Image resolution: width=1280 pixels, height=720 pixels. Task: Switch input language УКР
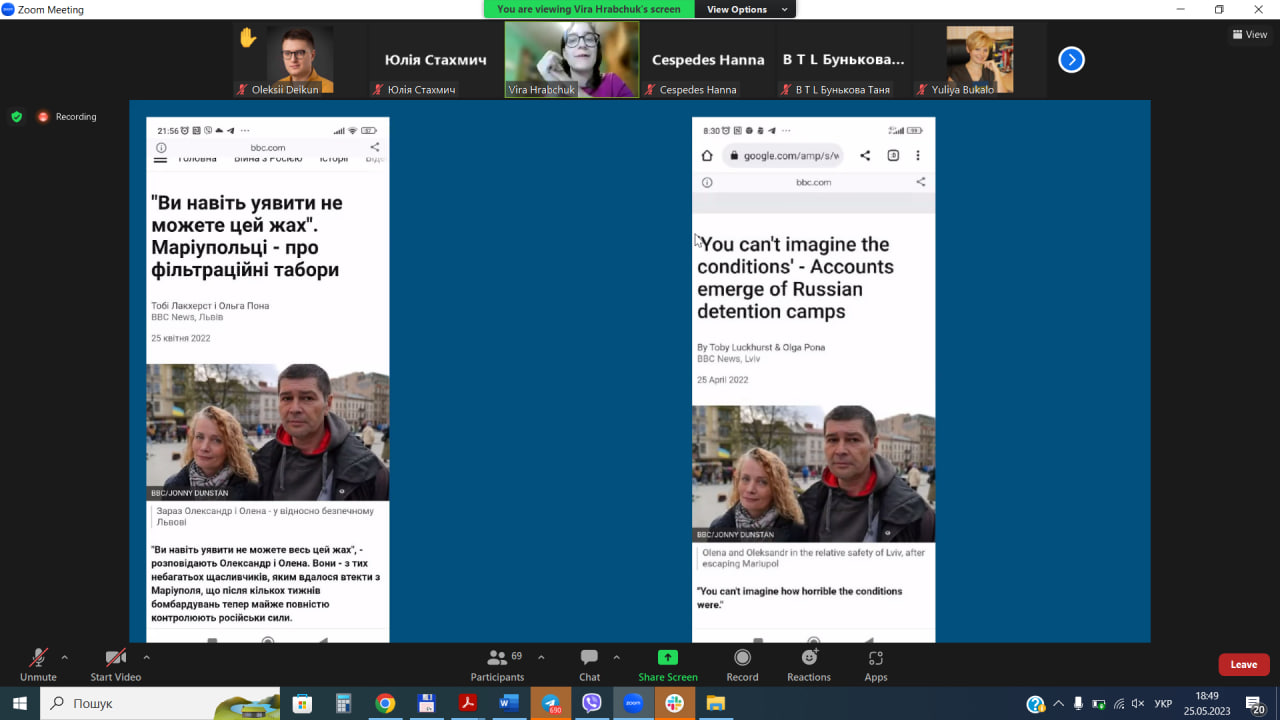(1163, 703)
